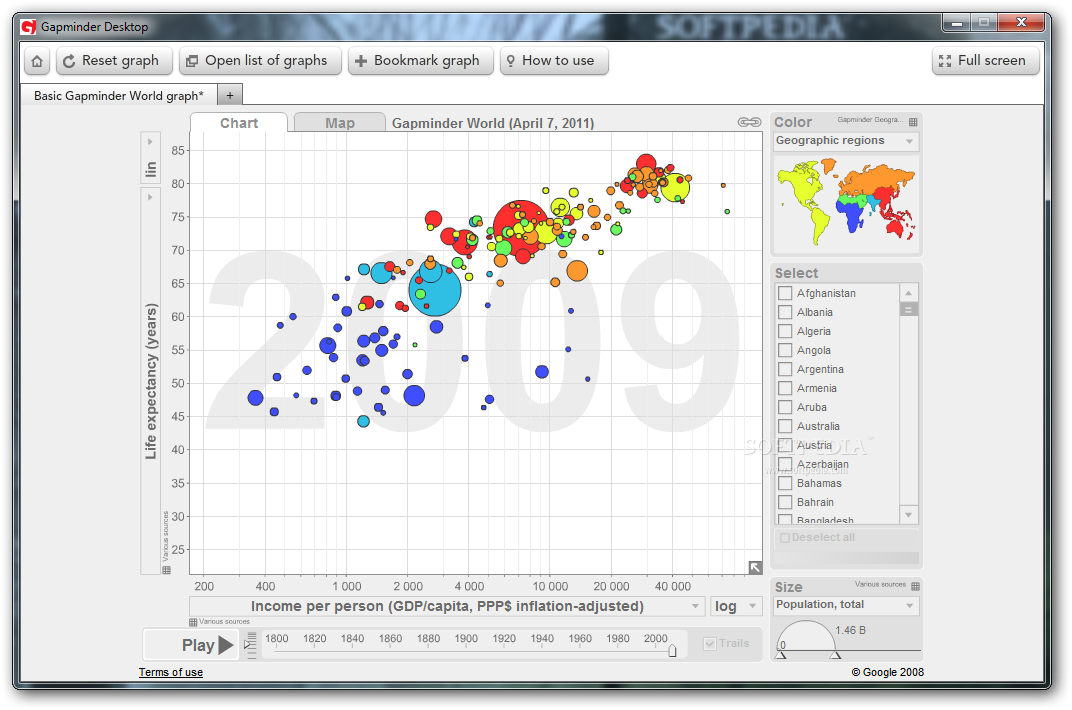The width and height of the screenshot is (1072, 710).
Task: Open Population, total size dropdown
Action: pyautogui.click(x=846, y=605)
